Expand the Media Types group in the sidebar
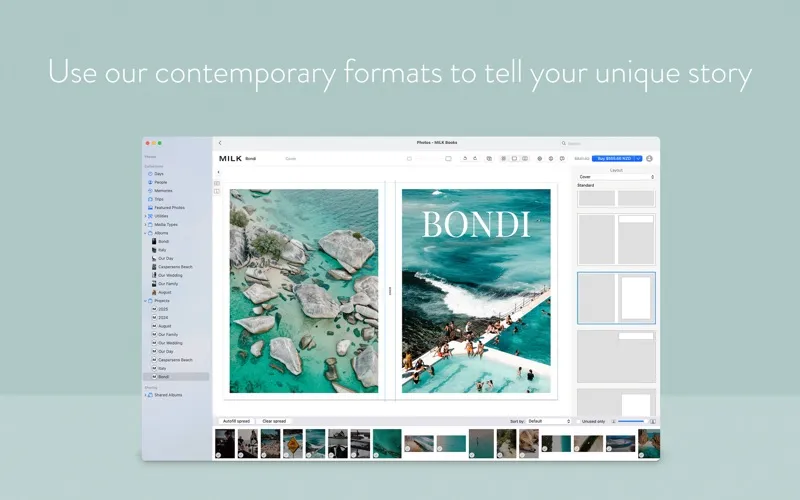800x500 pixels. [145, 224]
